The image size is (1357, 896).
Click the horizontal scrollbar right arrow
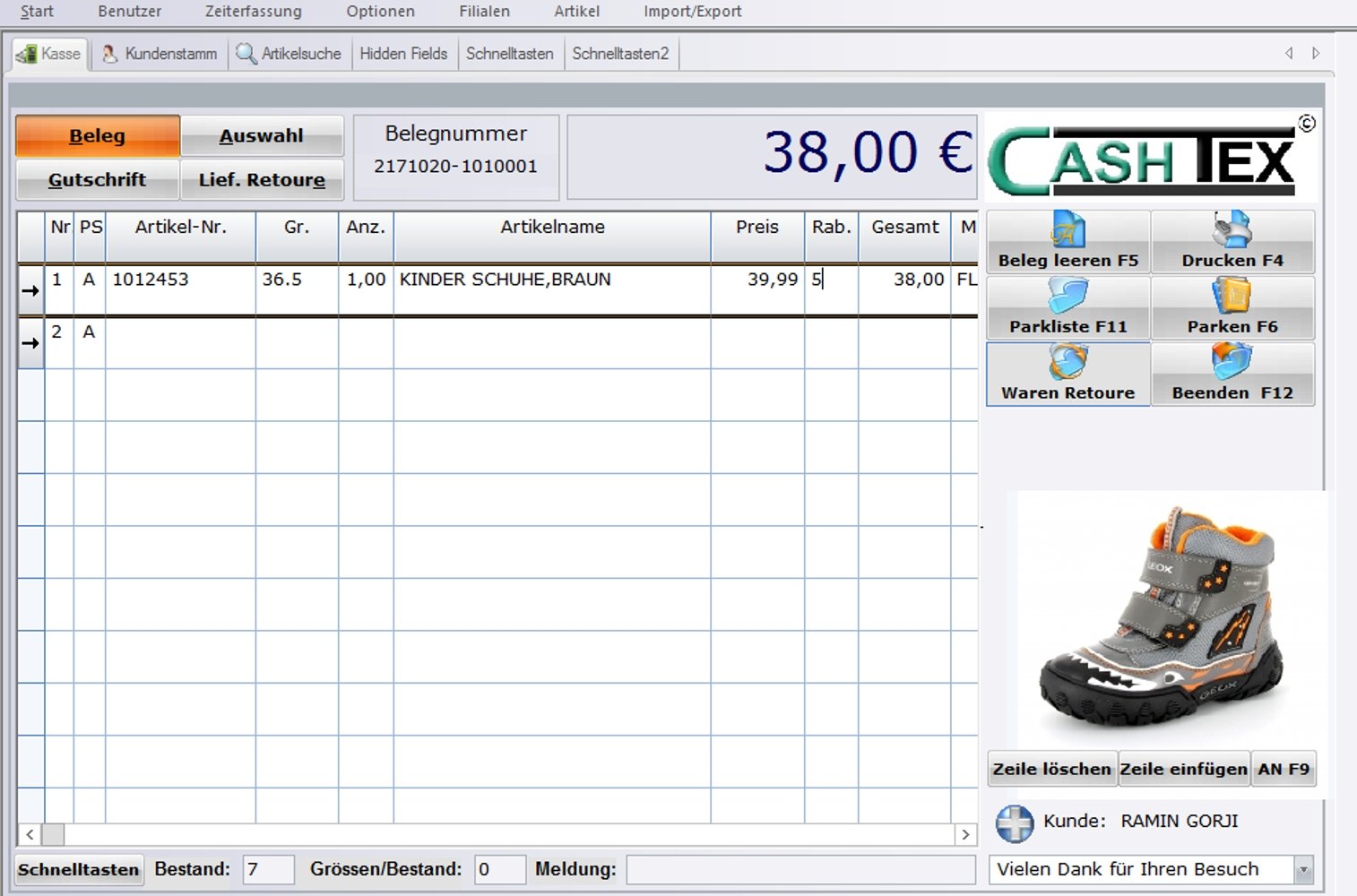[965, 834]
